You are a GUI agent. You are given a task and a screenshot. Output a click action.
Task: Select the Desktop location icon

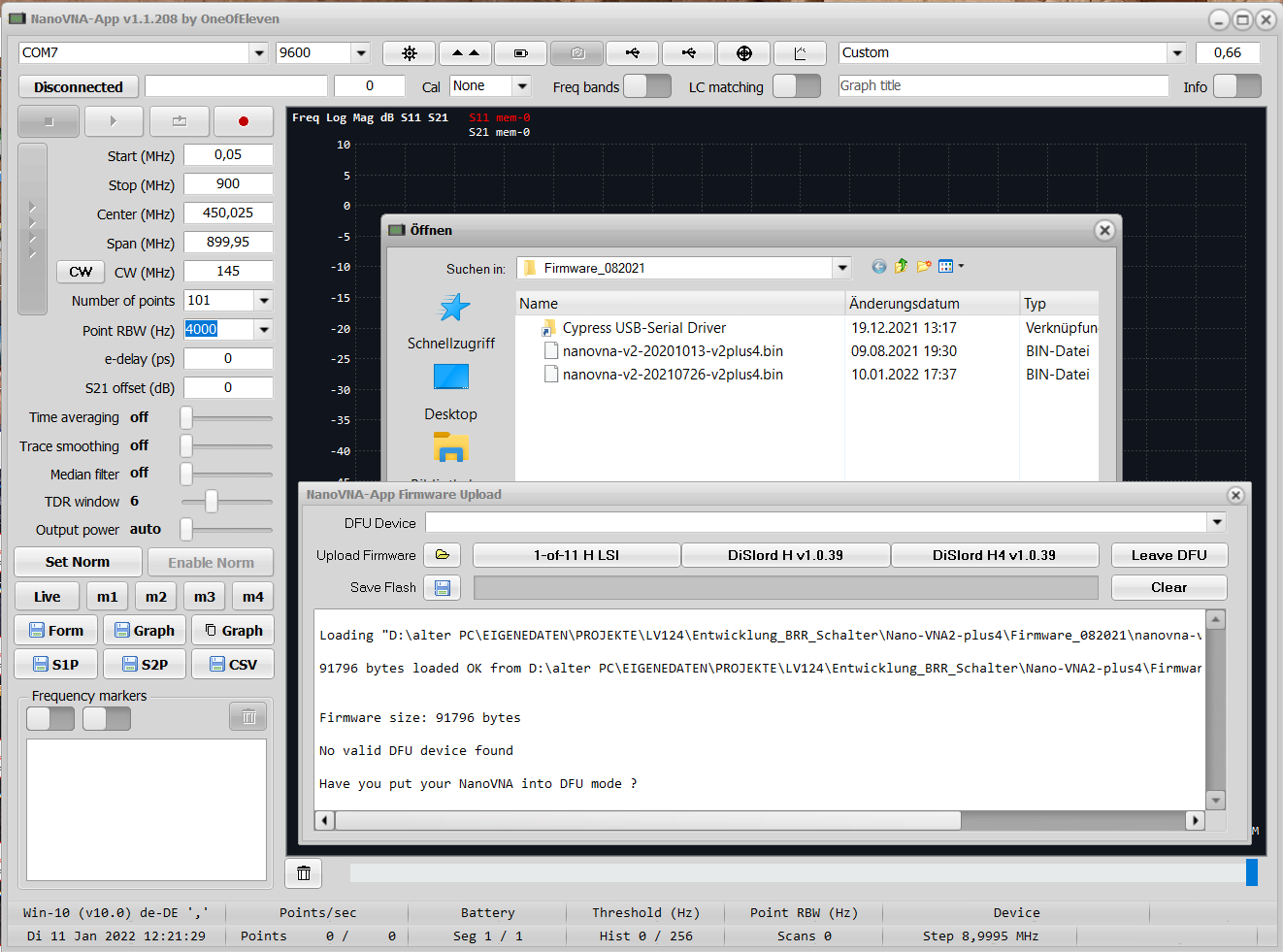(451, 378)
